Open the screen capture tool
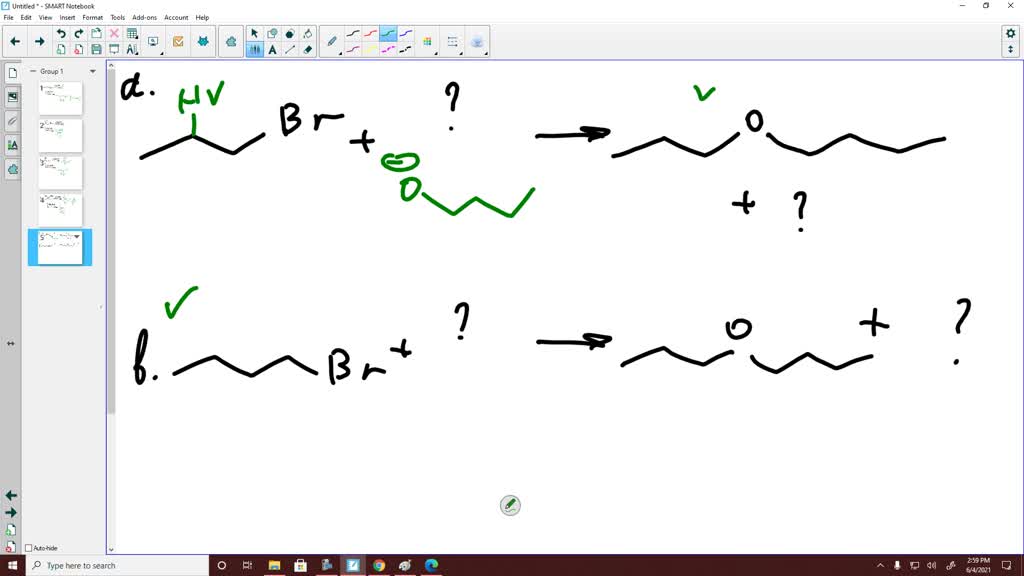 pyautogui.click(x=153, y=42)
